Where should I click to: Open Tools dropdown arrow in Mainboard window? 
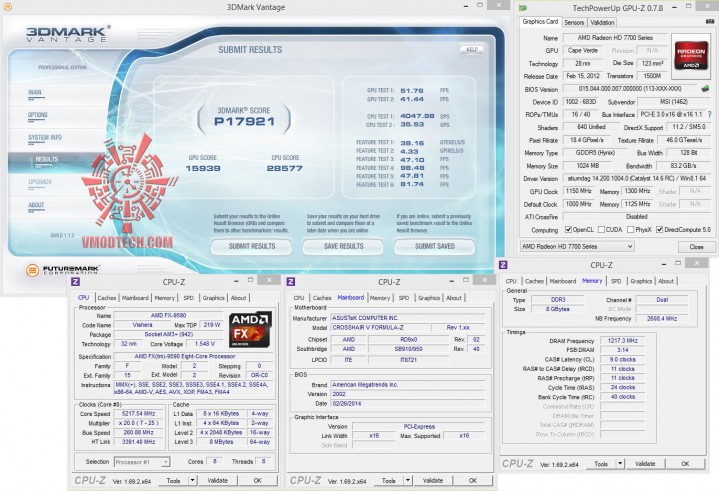tap(408, 480)
